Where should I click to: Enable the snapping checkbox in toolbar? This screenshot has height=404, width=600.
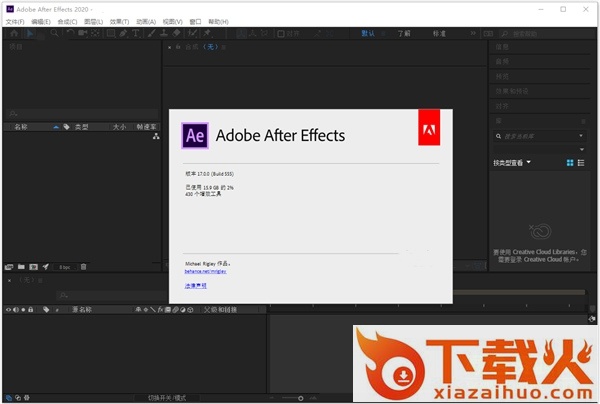point(280,34)
